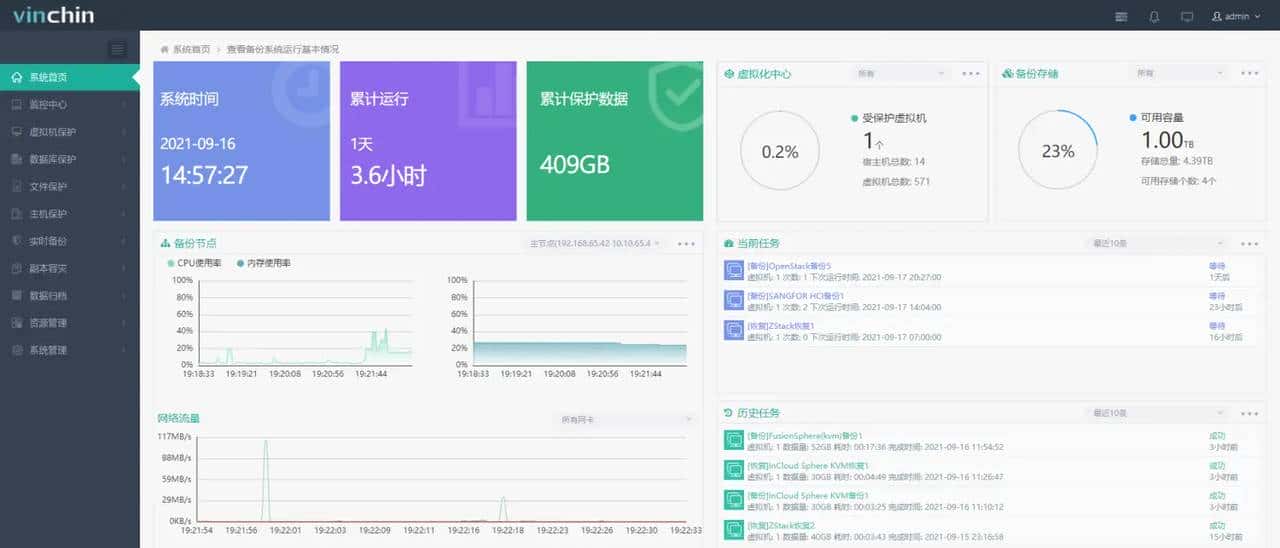Open the 历史任务 panel three-dot menu
Viewport: 1280px width, 548px height.
[x=1250, y=413]
